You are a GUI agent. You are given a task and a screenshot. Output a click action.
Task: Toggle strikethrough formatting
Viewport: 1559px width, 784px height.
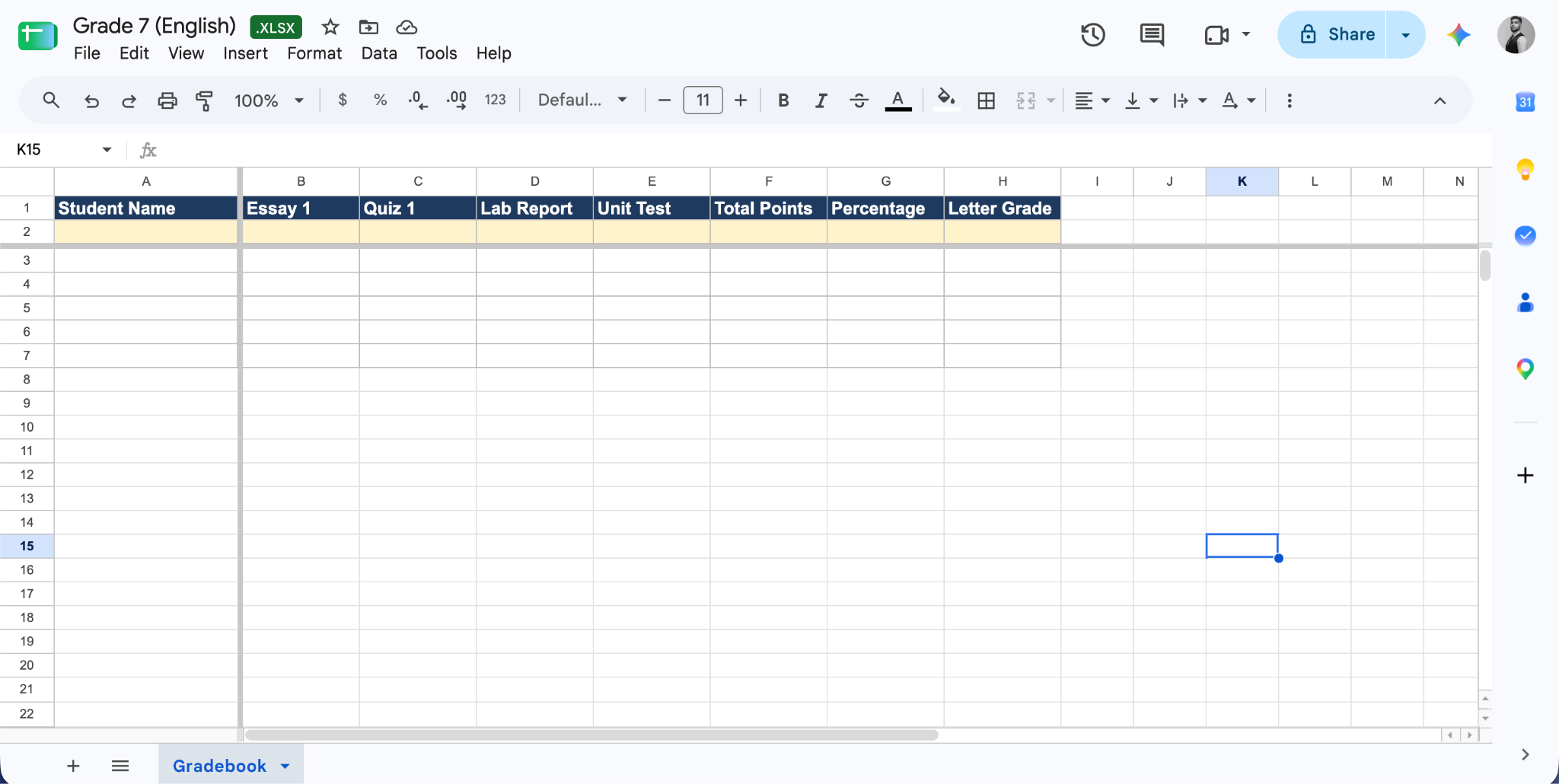[859, 100]
